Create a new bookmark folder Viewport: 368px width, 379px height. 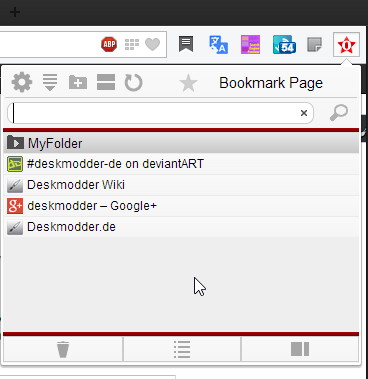78,82
